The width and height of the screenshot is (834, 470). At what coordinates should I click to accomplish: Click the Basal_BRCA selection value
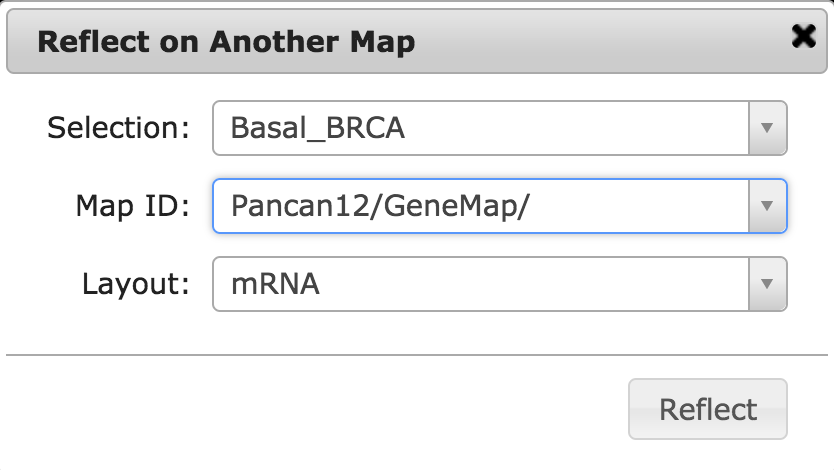(x=317, y=128)
